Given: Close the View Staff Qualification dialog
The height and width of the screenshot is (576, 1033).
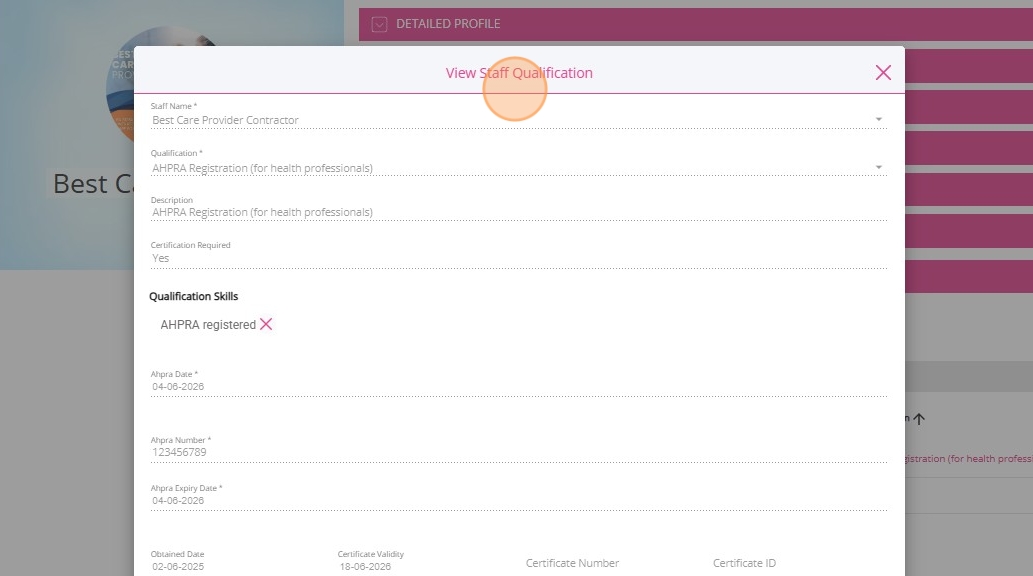Looking at the screenshot, I should point(883,72).
